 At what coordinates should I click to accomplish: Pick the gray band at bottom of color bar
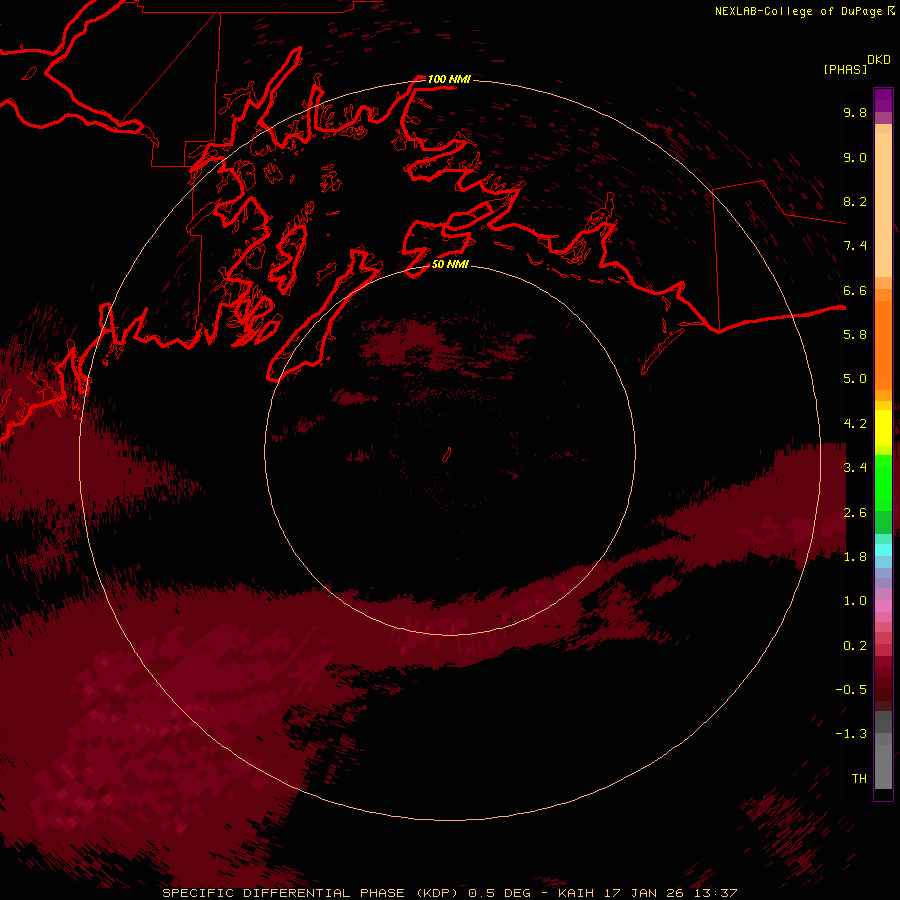[x=883, y=766]
